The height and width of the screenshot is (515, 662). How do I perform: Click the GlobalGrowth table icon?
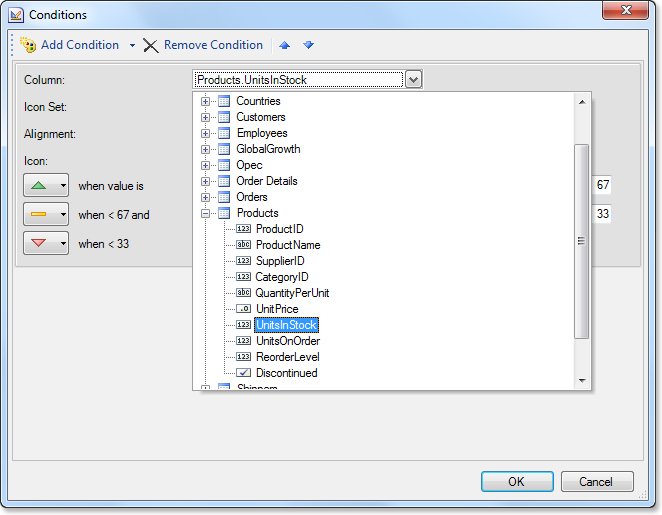tap(224, 149)
